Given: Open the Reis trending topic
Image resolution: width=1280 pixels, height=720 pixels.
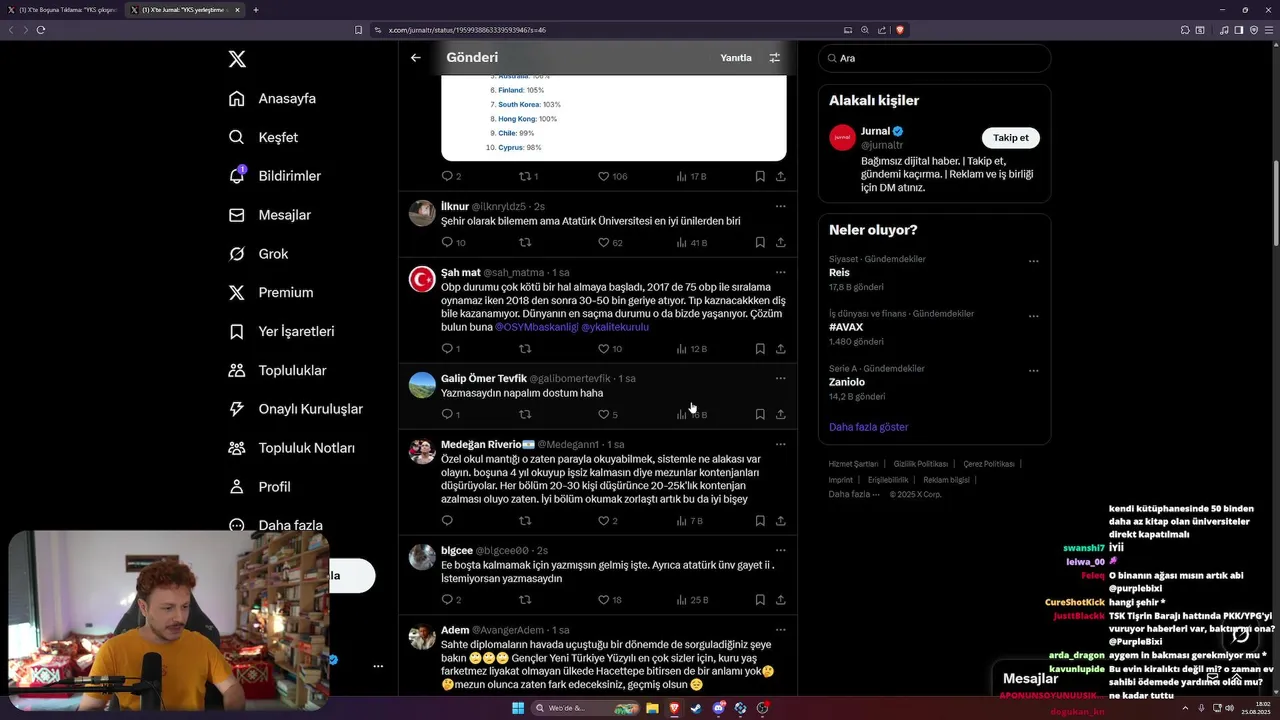Looking at the screenshot, I should (839, 272).
